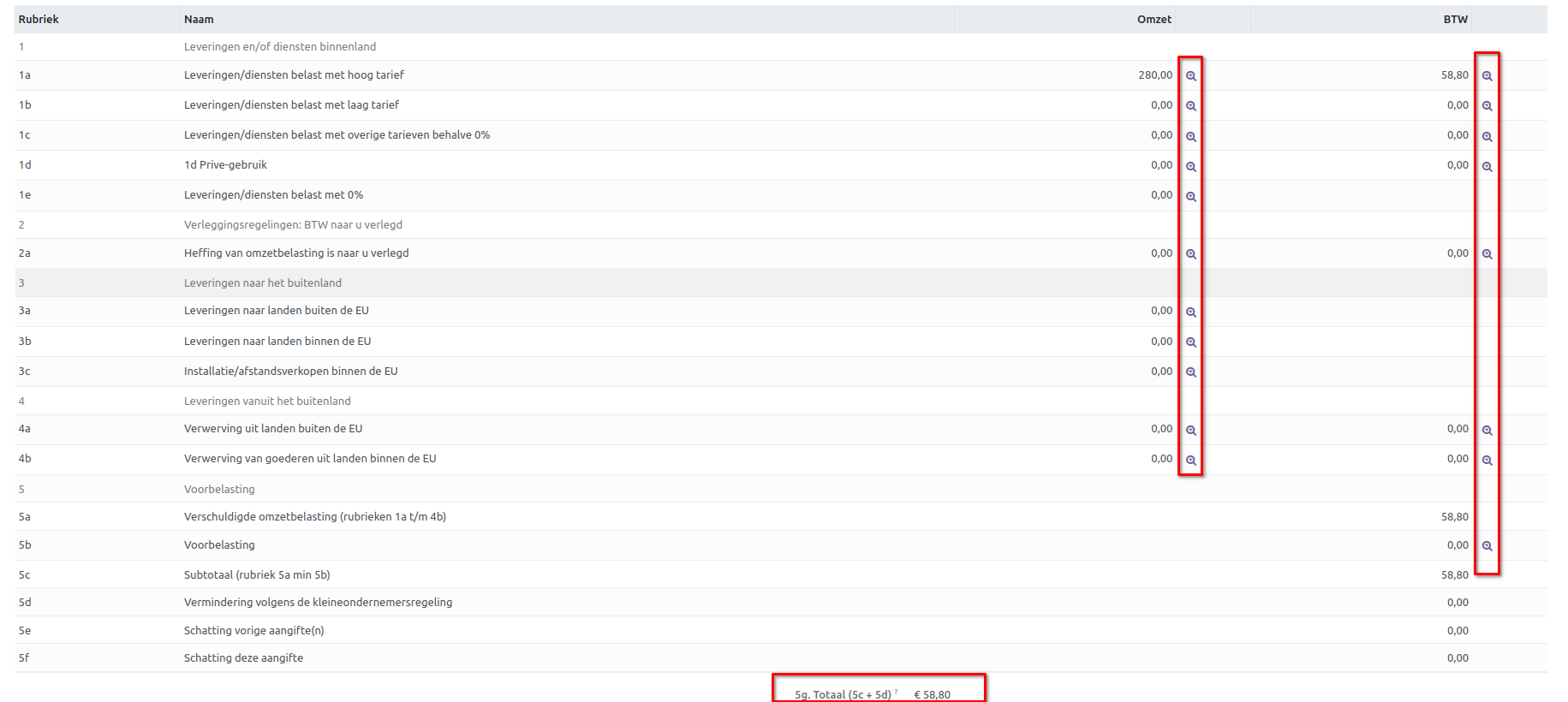Click the 1b Omzet magnifier icon
This screenshot has height=702, width=1568.
1190,106
